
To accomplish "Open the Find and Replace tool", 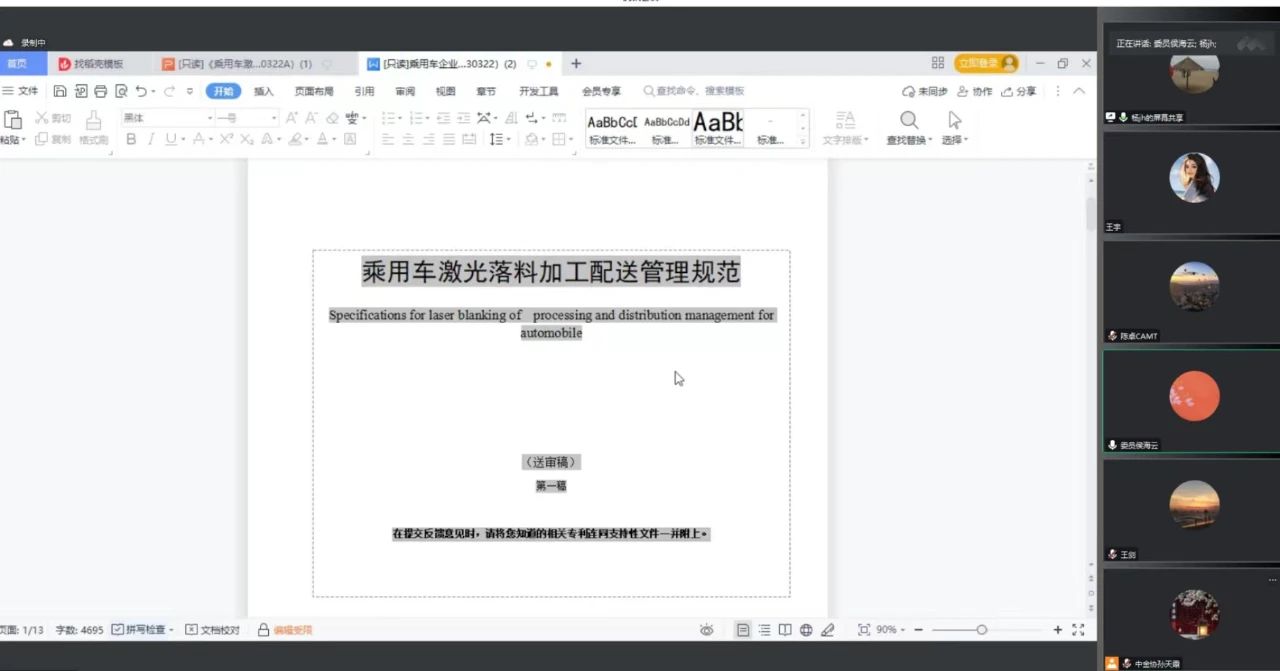I will pos(908,127).
